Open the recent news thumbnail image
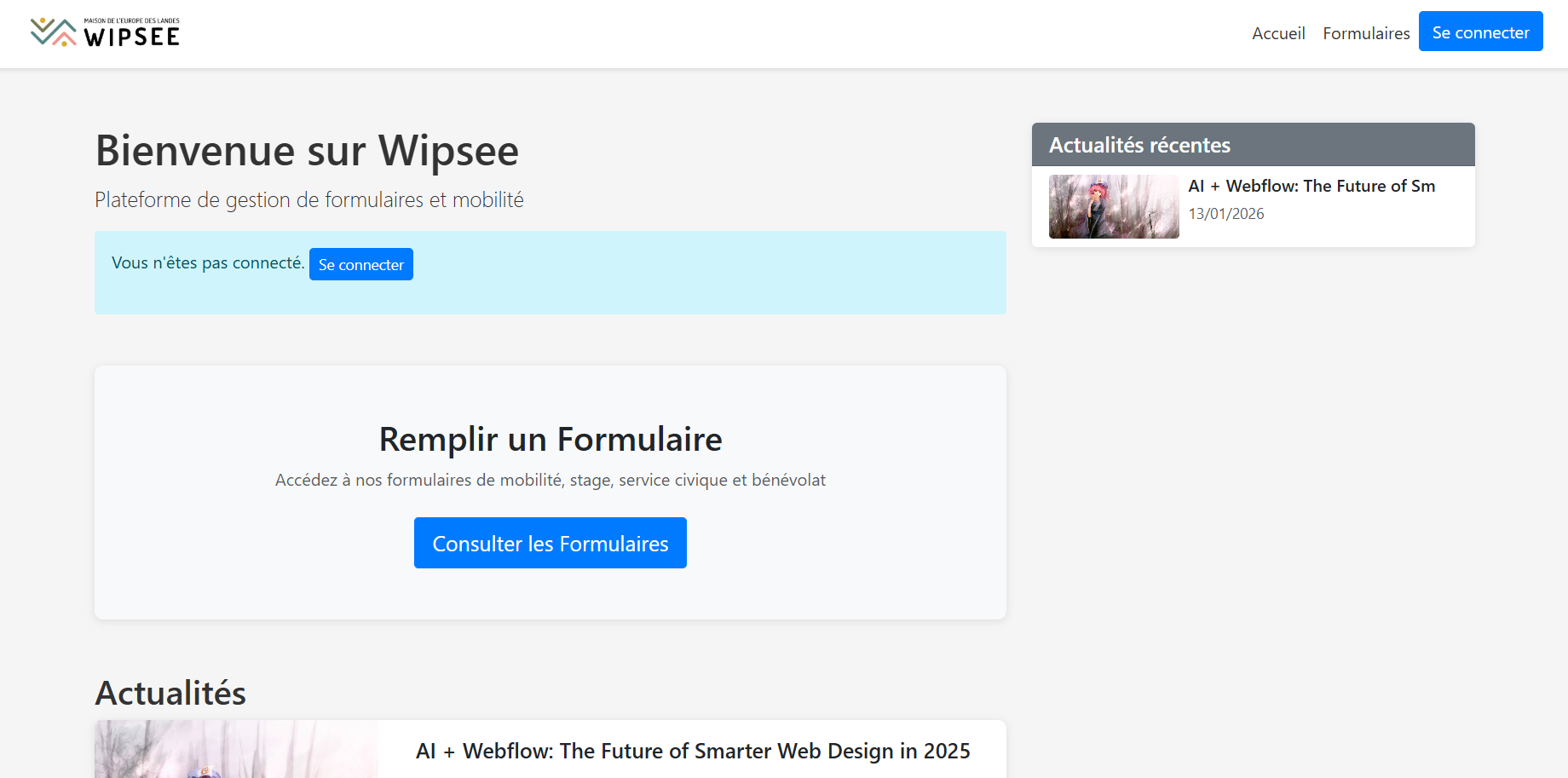The image size is (1568, 778). [1114, 207]
